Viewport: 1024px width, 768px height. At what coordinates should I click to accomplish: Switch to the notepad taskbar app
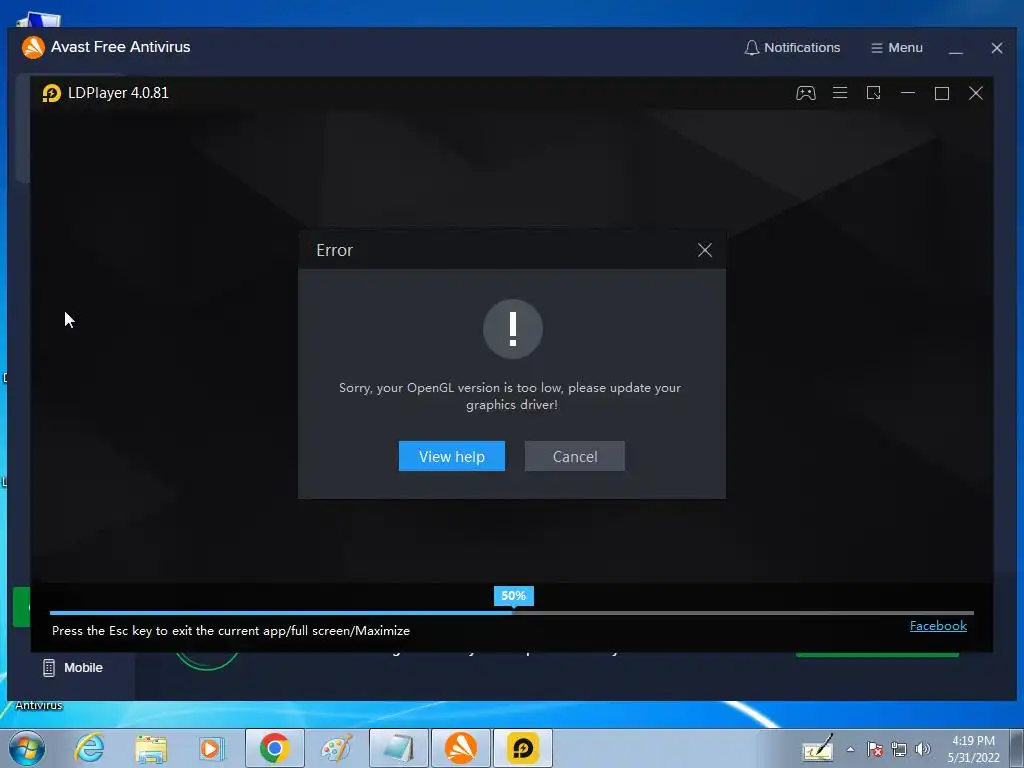(x=399, y=748)
